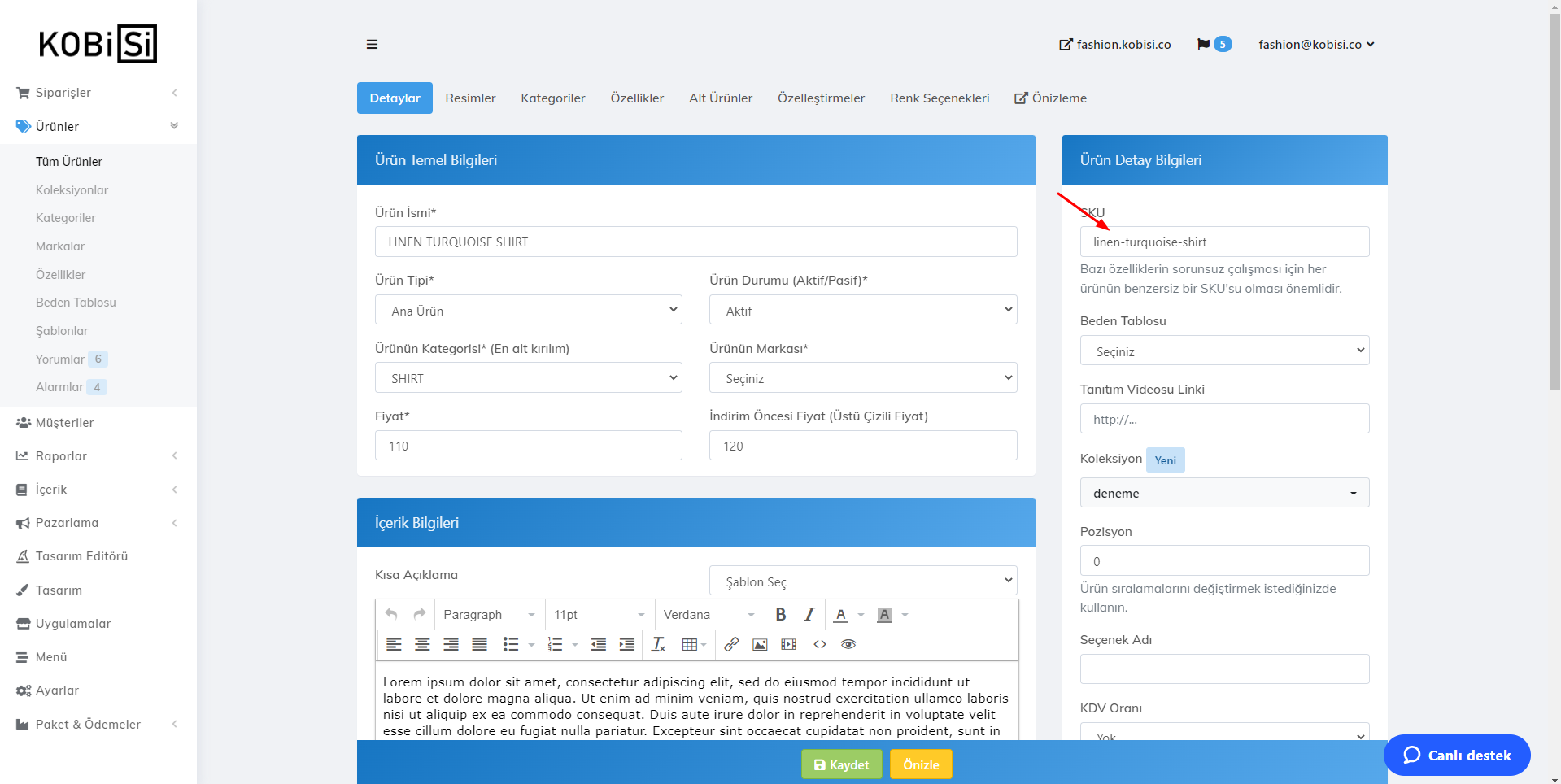
Task: Insert a link using the editor toolbar
Action: point(731,644)
